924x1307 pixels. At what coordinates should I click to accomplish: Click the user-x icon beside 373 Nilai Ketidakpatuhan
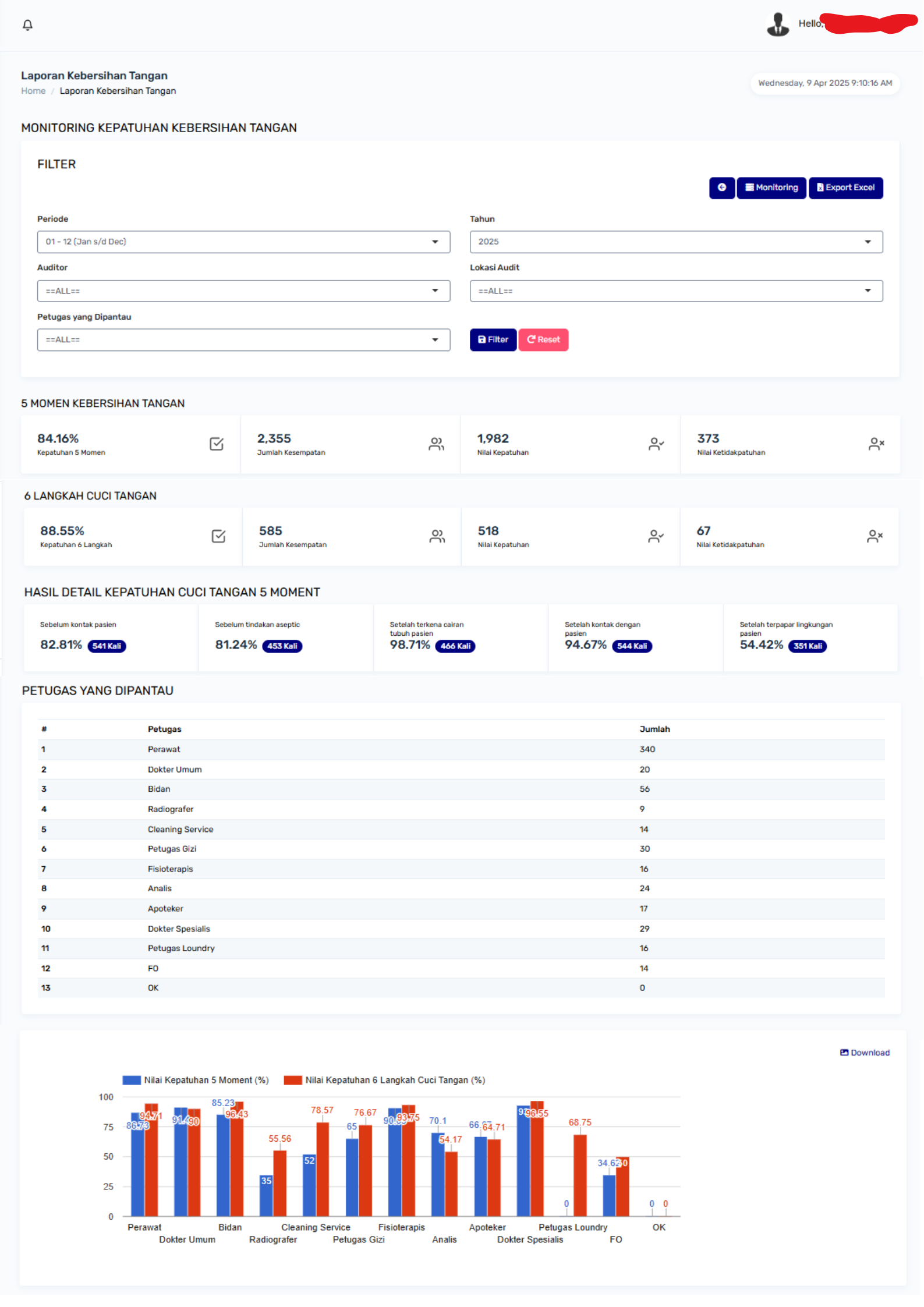[876, 444]
